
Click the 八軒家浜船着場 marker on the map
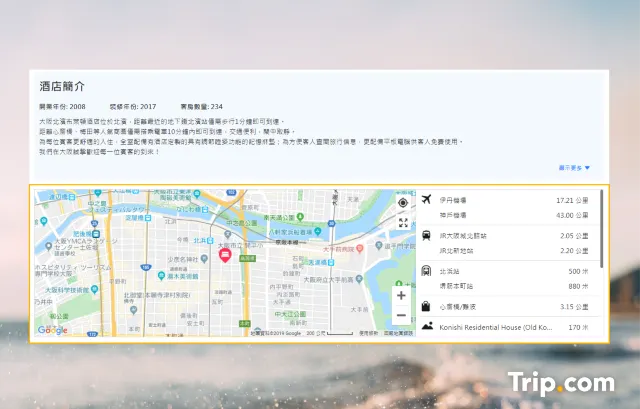(318, 231)
